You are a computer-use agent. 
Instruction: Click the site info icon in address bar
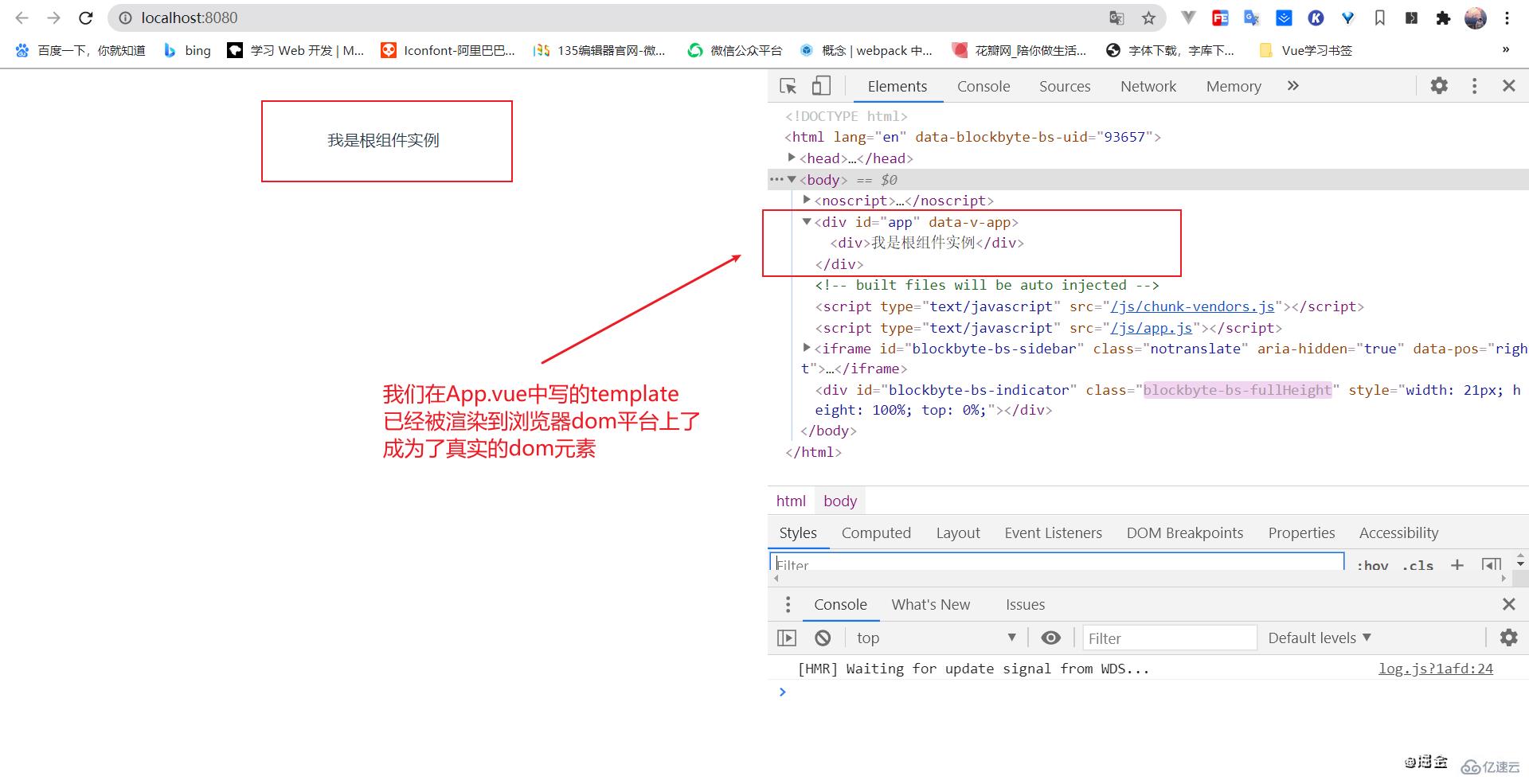[x=125, y=18]
